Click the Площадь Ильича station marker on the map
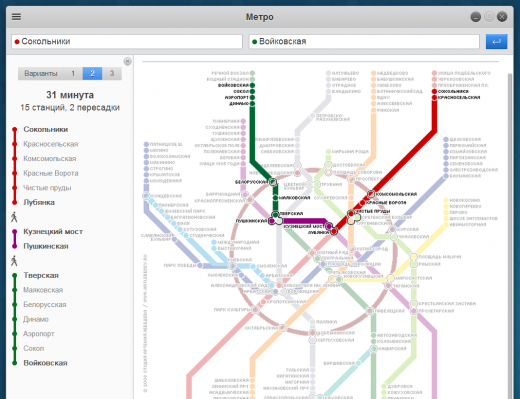This screenshot has width=520, height=399. pos(414,257)
